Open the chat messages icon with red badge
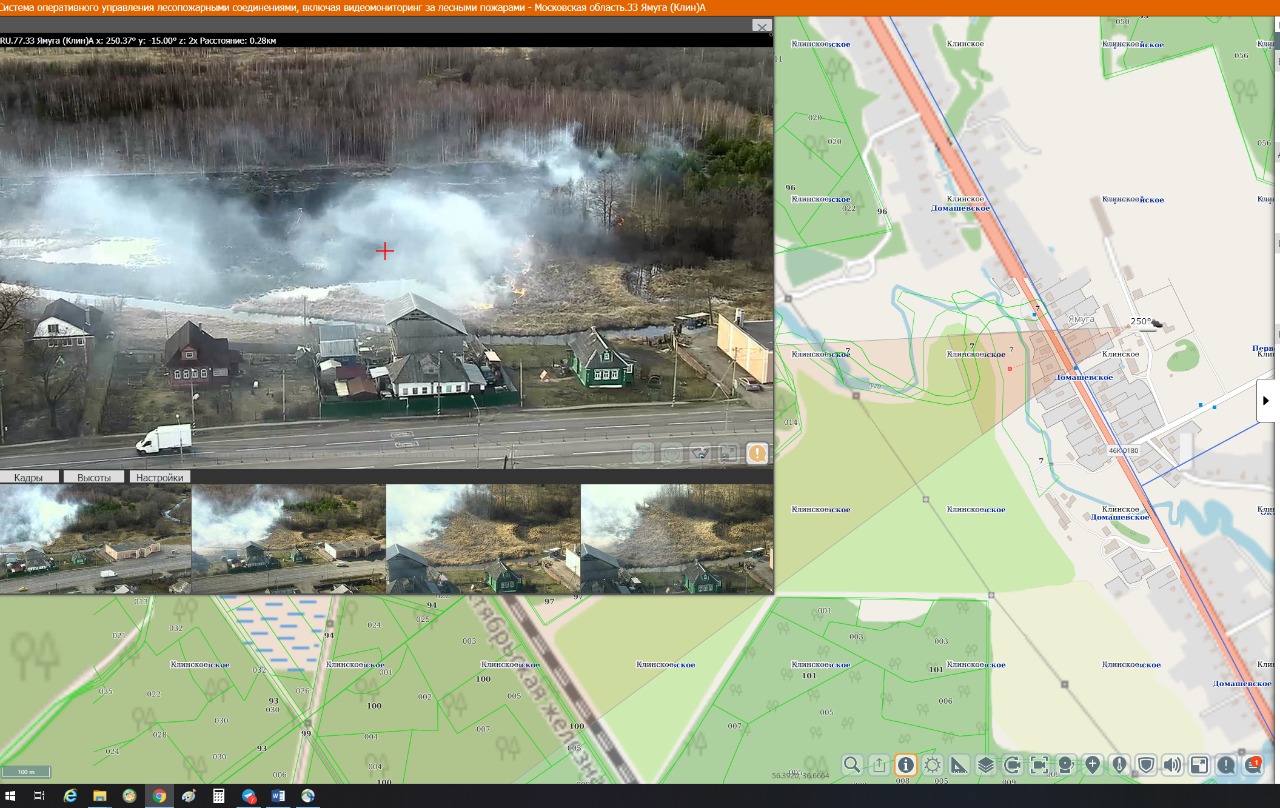The width and height of the screenshot is (1280, 808). [1253, 765]
